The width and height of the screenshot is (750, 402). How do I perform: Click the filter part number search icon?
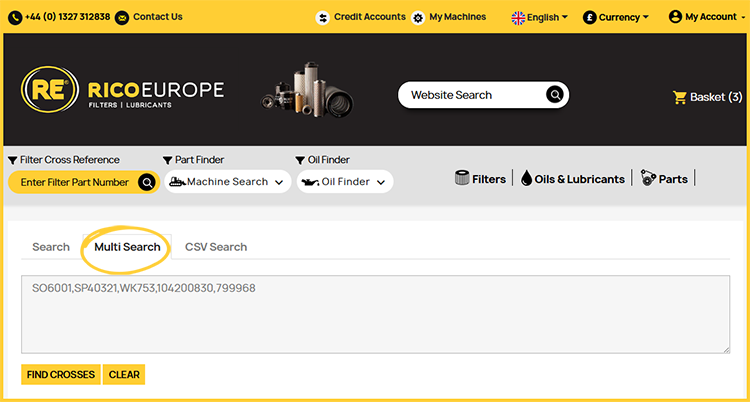(x=147, y=182)
